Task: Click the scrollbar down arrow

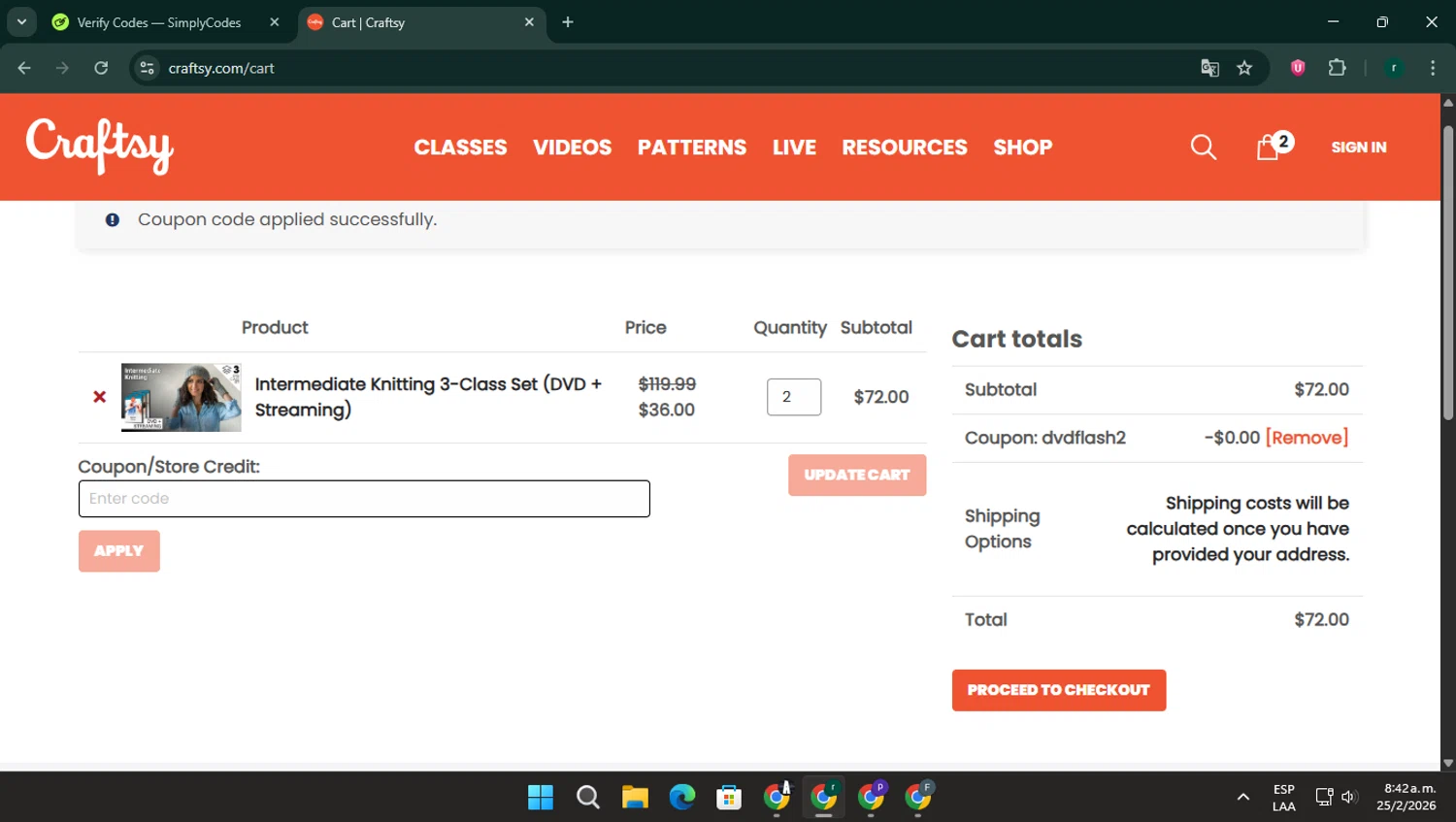Action: 1448,764
